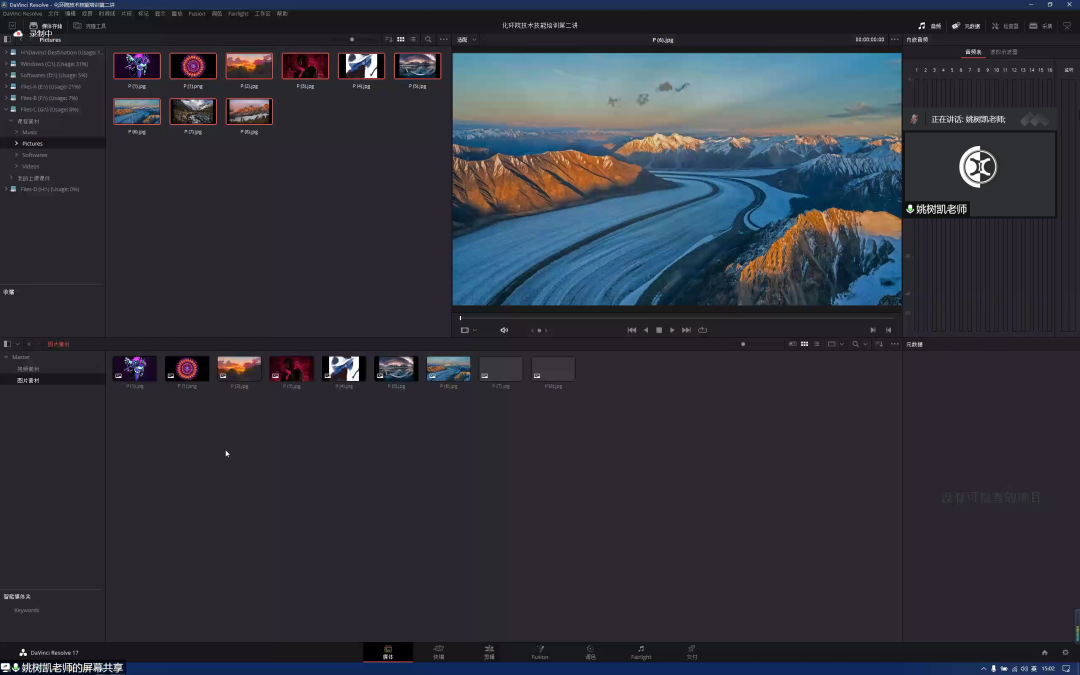Open the media pool three-dot options menu
This screenshot has height=675, width=1080.
point(895,344)
